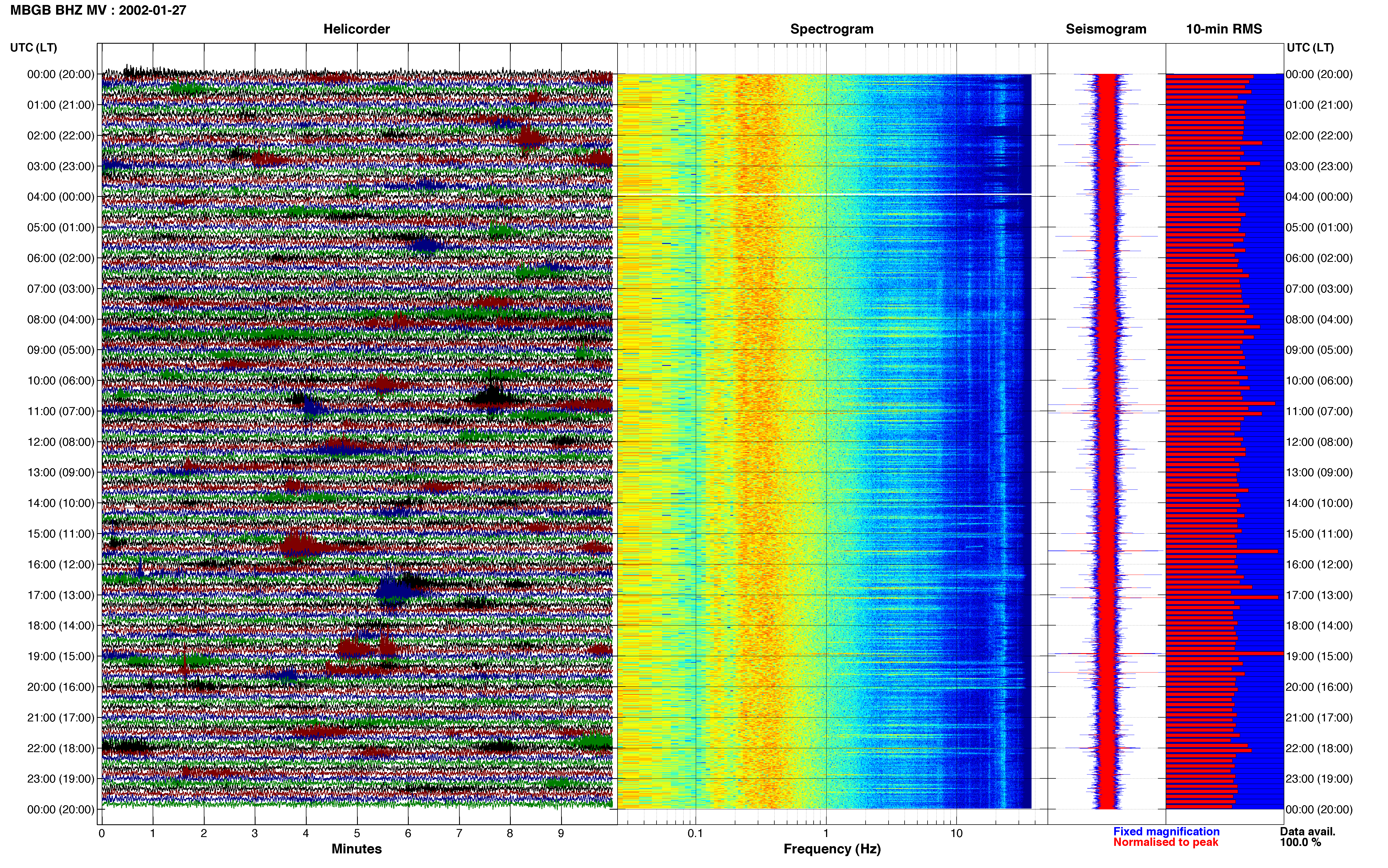Click helicorder minute tick label '5'

(357, 833)
